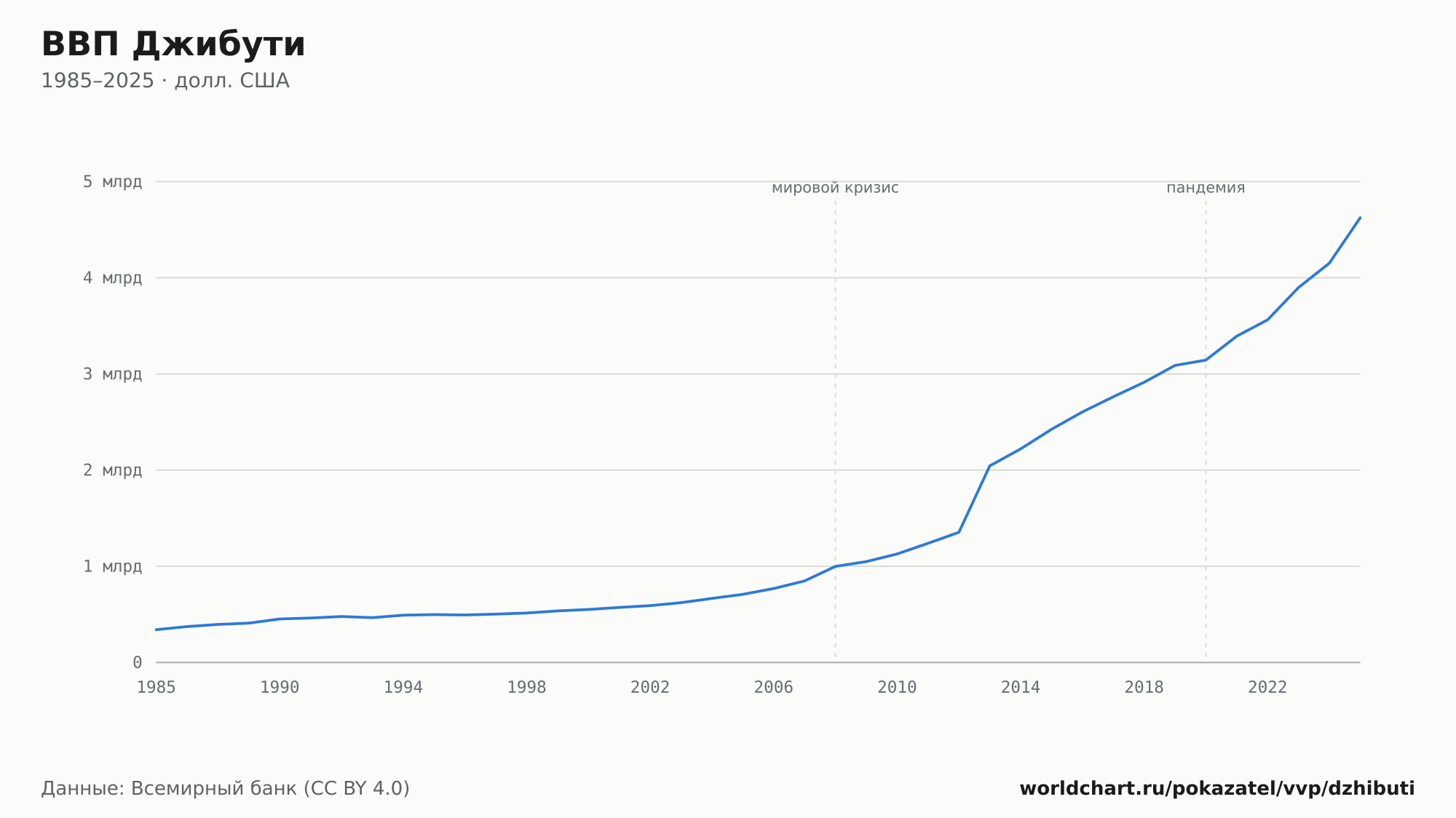Click the chart title ВВП Джибути
This screenshot has width=1456, height=818.
click(173, 45)
